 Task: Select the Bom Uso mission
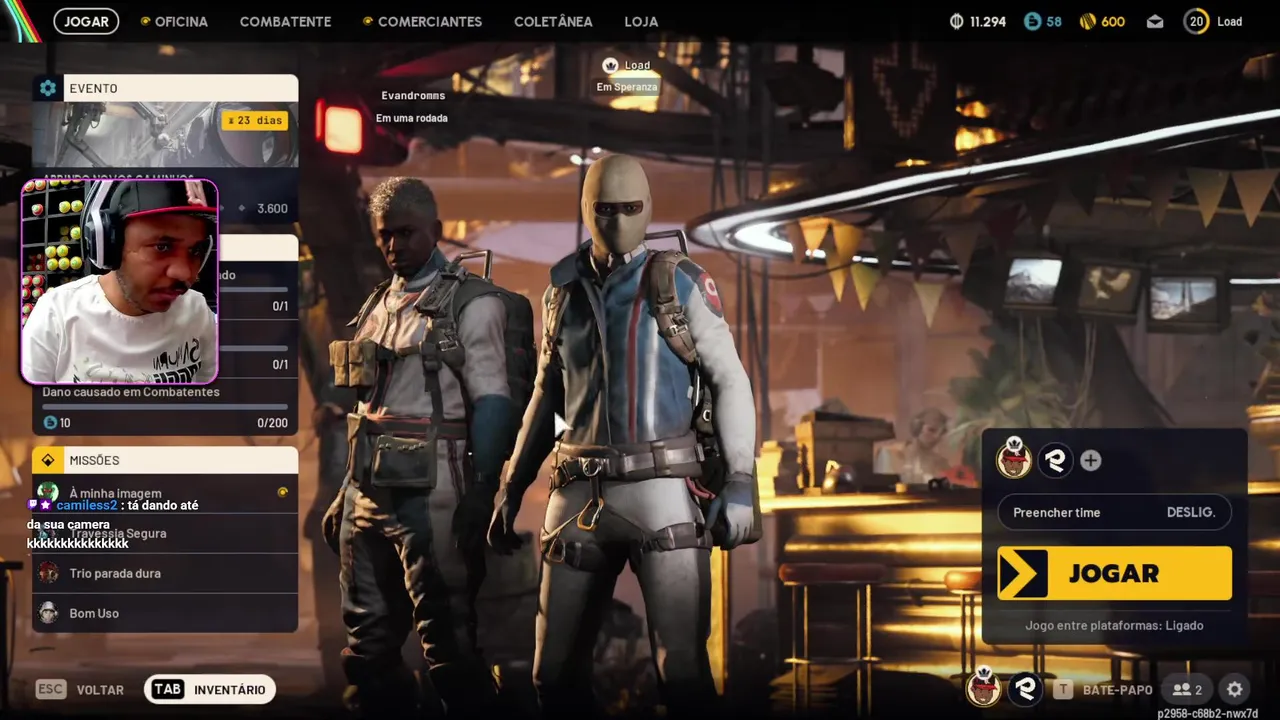[x=165, y=613]
